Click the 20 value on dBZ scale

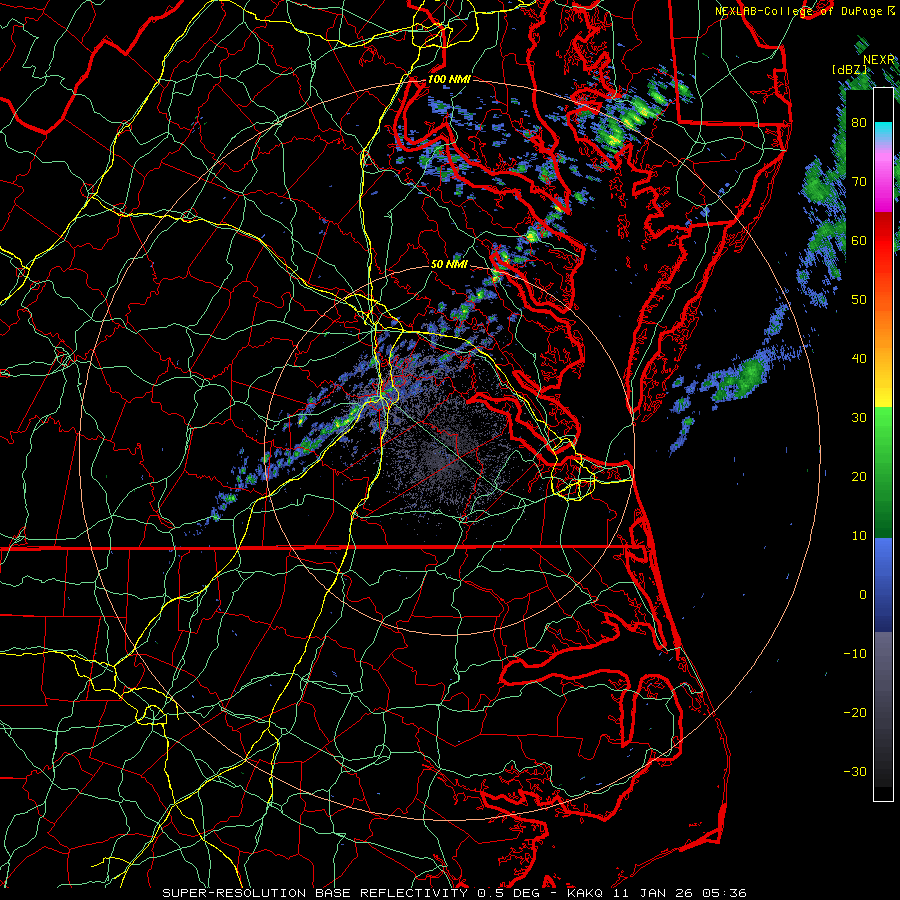pos(859,476)
